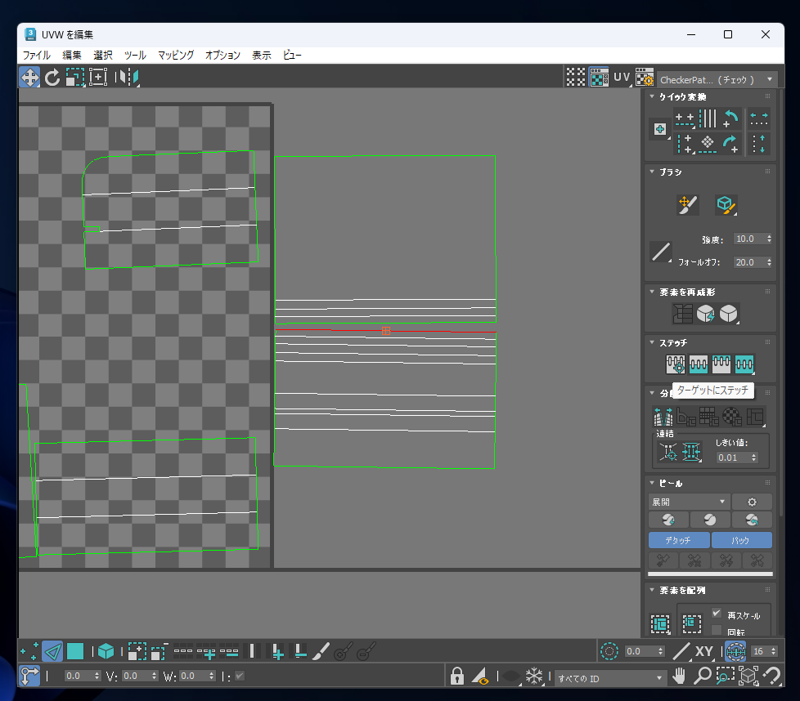Toggle the lock selection padlock
This screenshot has width=800, height=701.
click(x=457, y=677)
